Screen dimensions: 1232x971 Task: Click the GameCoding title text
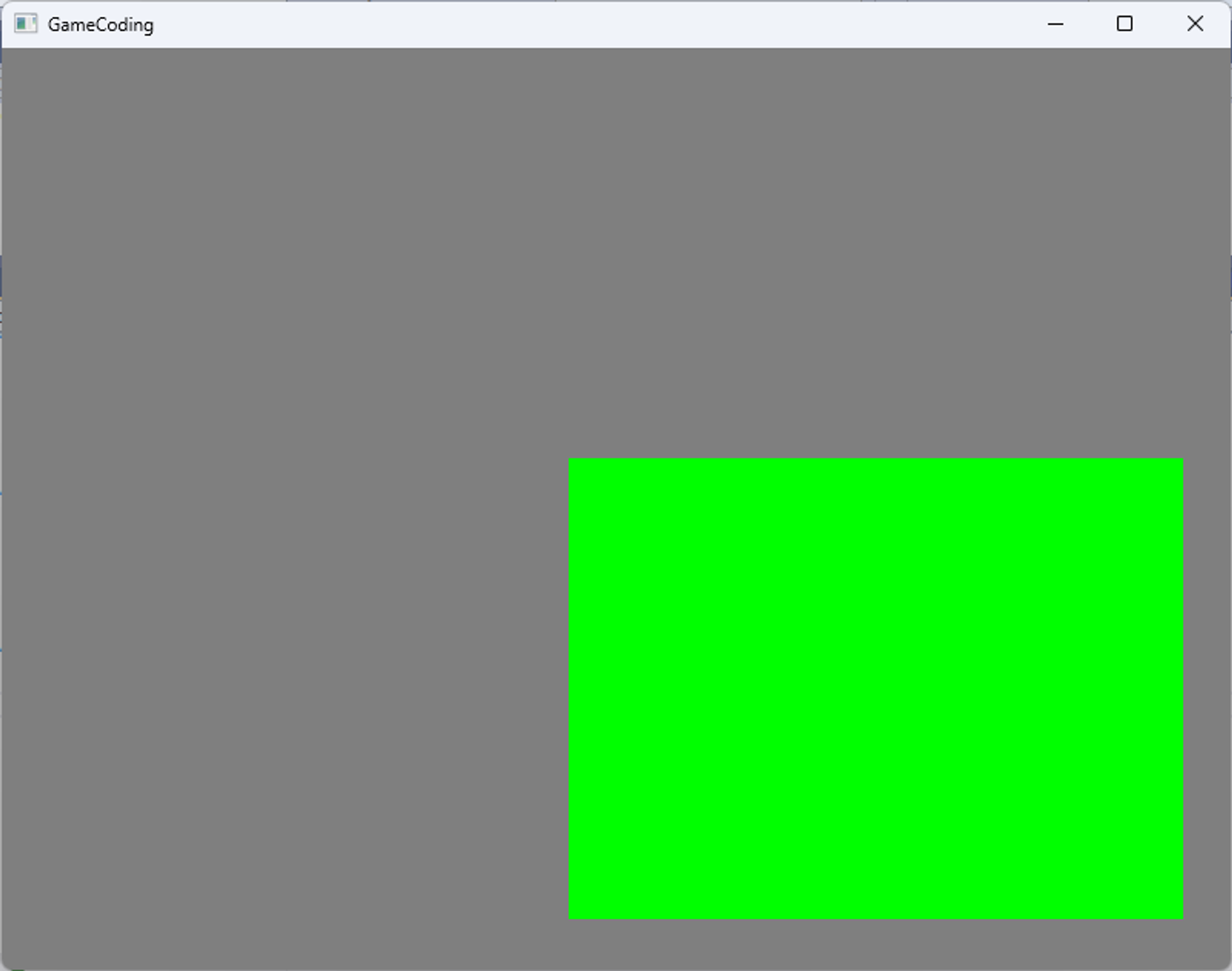tap(100, 25)
